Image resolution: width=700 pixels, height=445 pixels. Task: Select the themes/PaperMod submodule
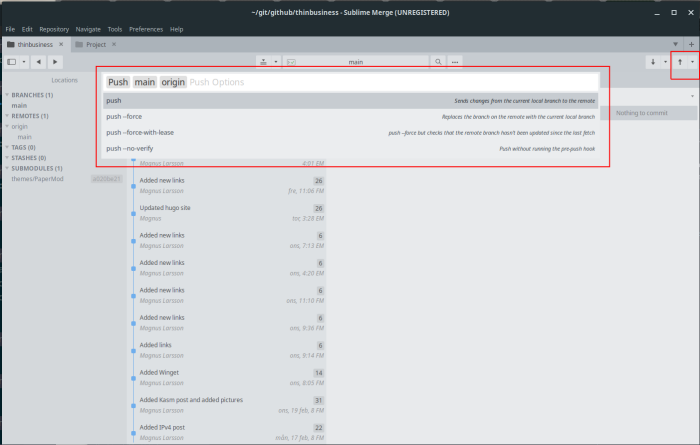point(38,179)
